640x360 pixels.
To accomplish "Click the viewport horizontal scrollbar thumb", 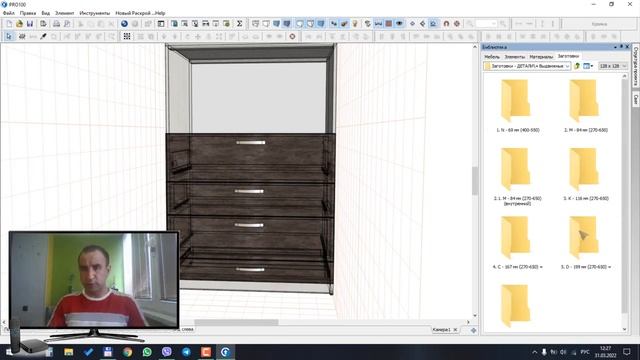I will coord(236,322).
